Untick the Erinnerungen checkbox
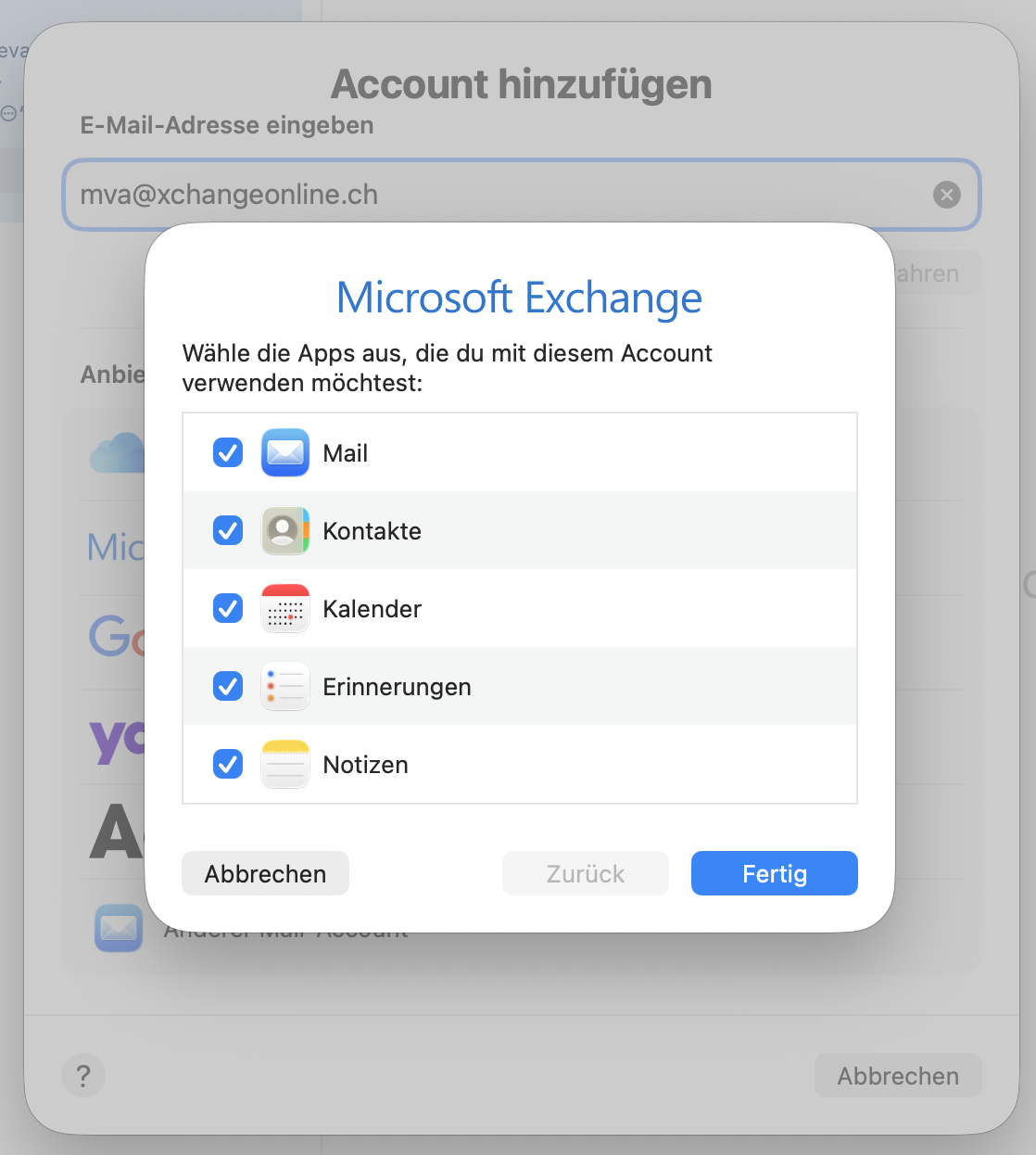The image size is (1036, 1155). 228,686
